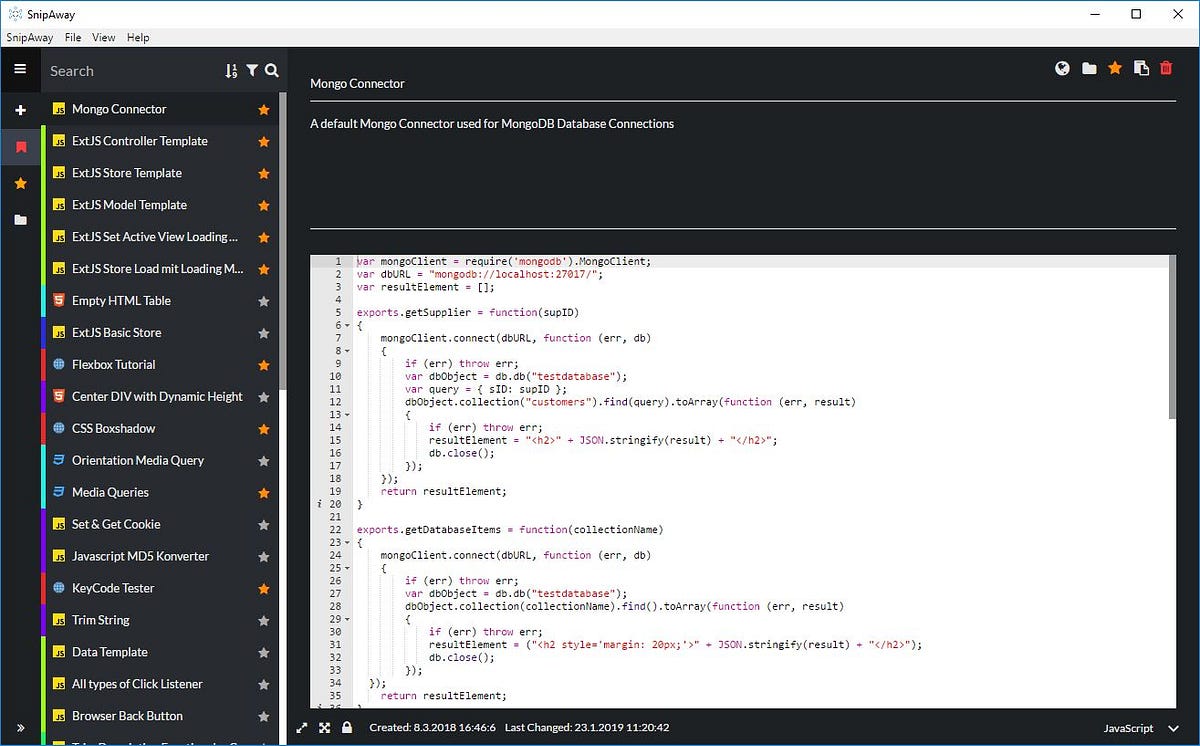
Task: Click the JS icon of ExtJS Store Load snippet
Action: click(x=59, y=269)
